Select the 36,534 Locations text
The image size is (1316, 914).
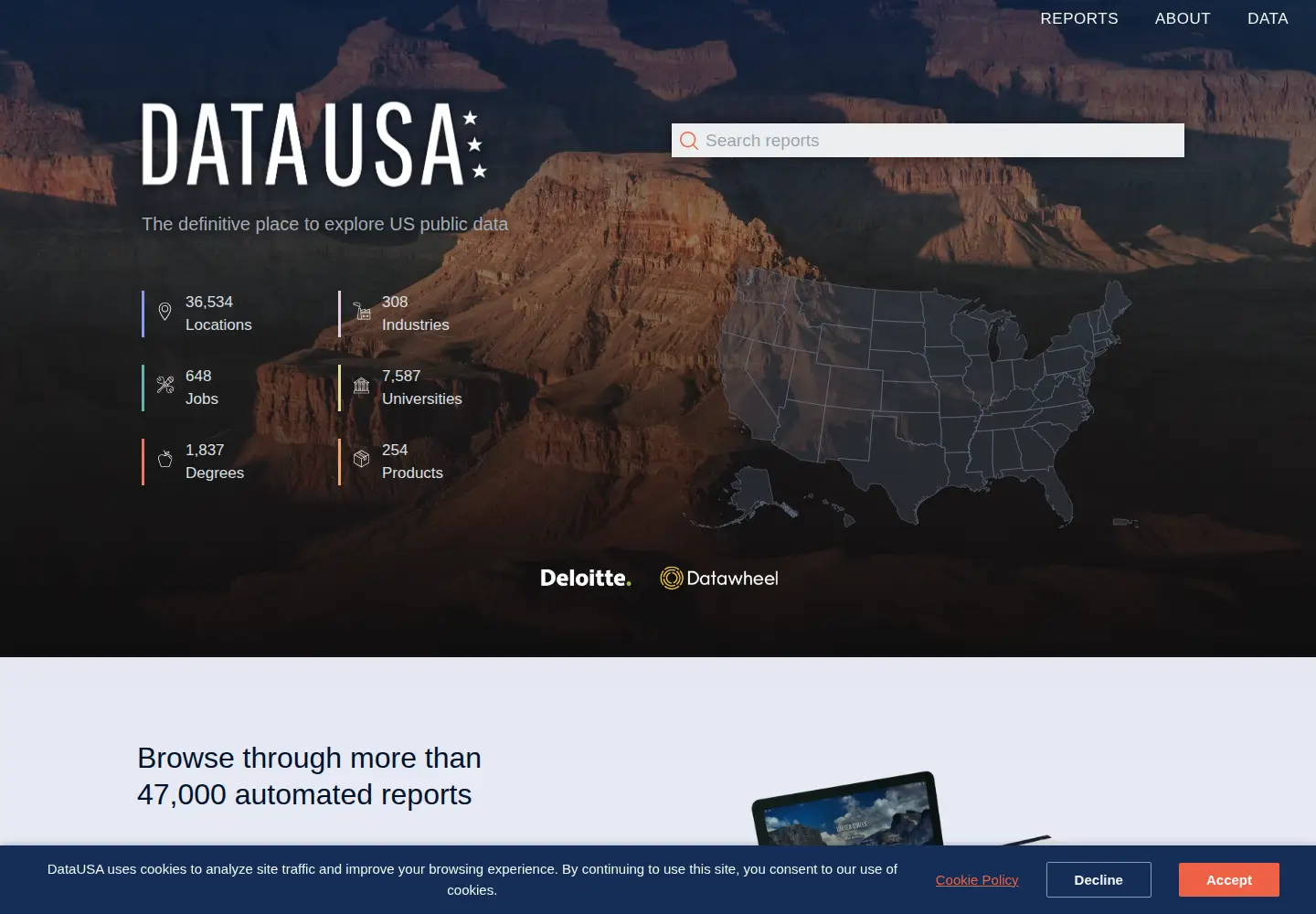click(218, 314)
